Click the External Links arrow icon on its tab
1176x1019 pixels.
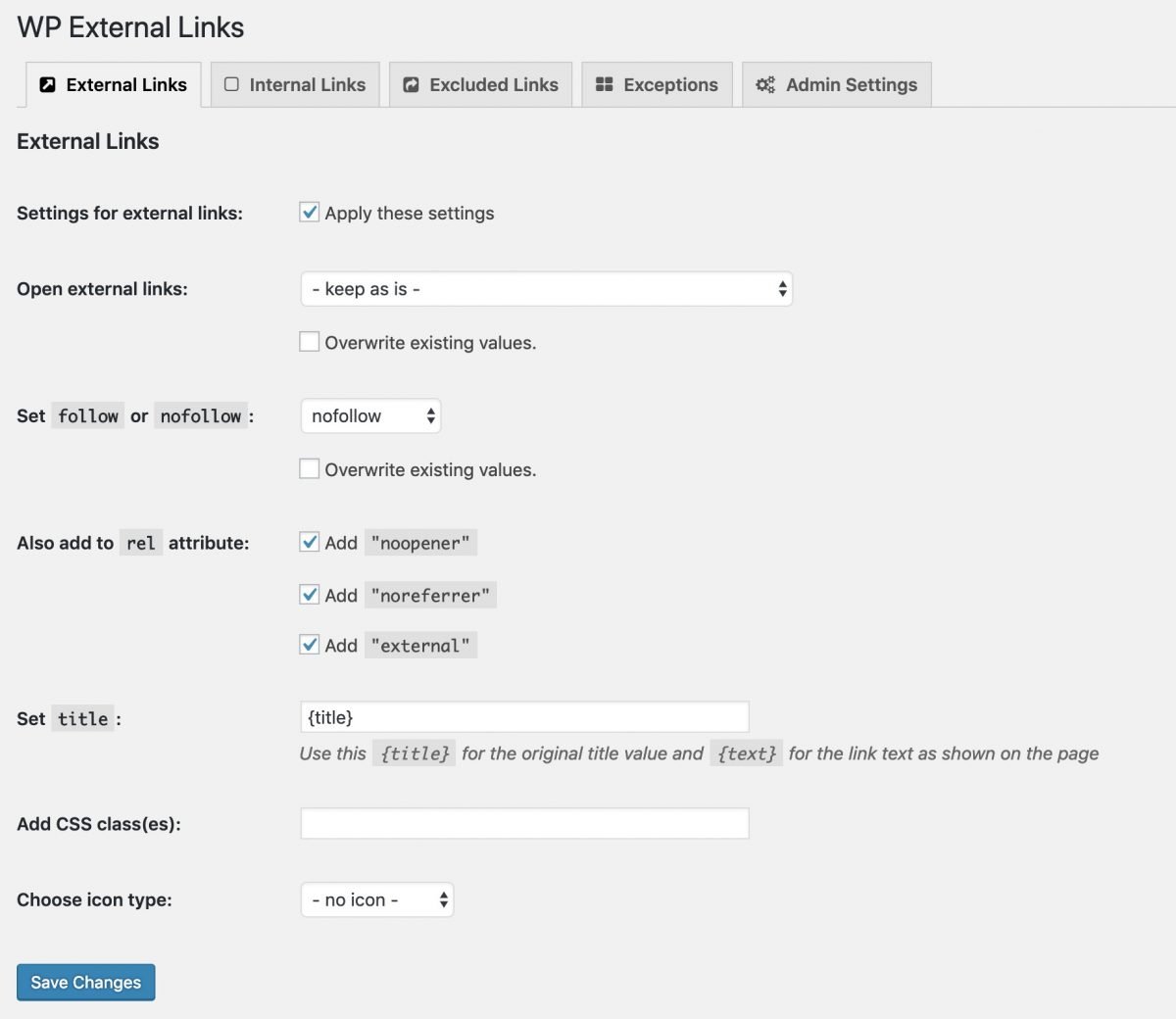pyautogui.click(x=46, y=84)
